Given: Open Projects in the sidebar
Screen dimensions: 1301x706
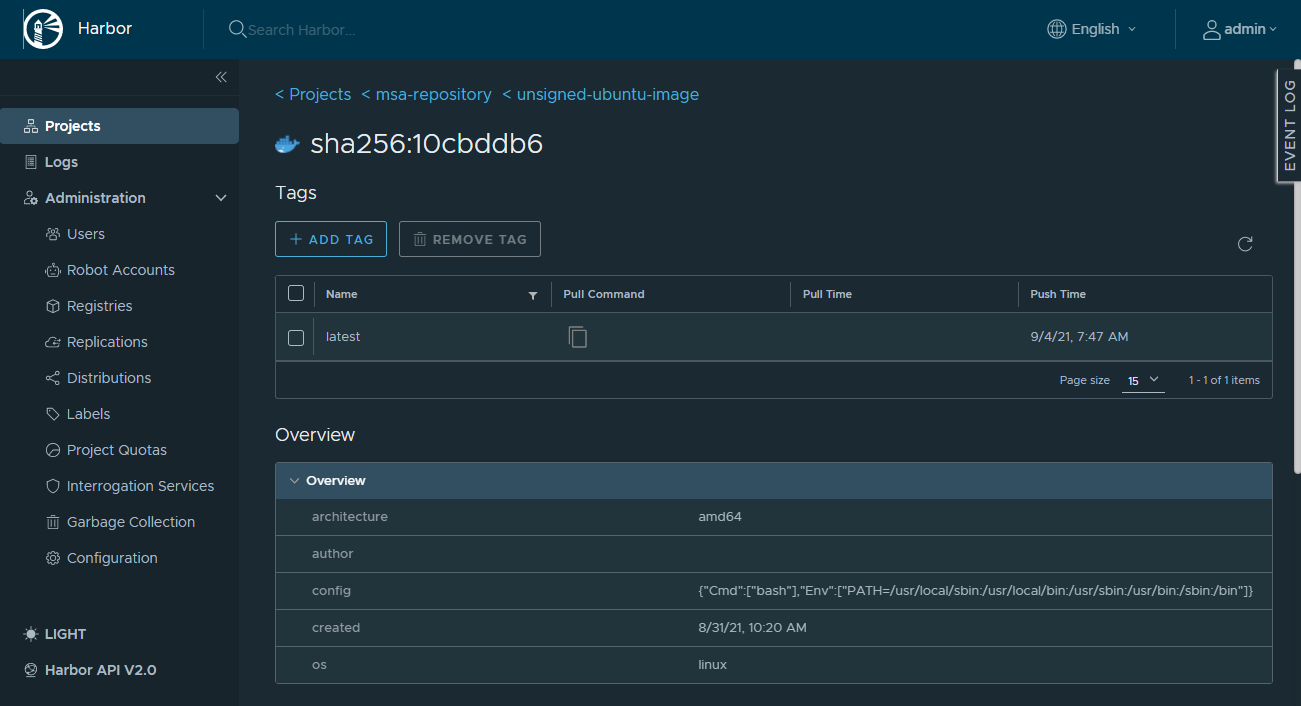Looking at the screenshot, I should point(119,126).
